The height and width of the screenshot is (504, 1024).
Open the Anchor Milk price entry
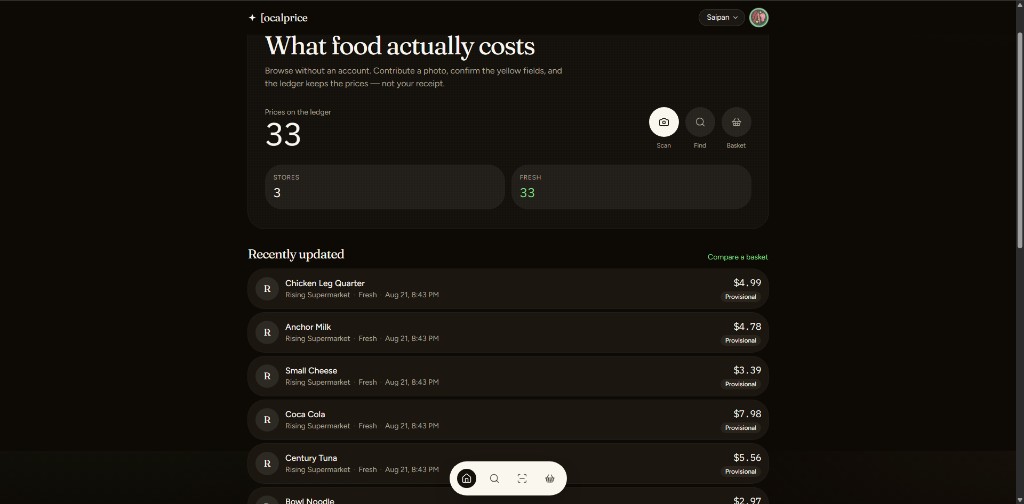tap(508, 332)
